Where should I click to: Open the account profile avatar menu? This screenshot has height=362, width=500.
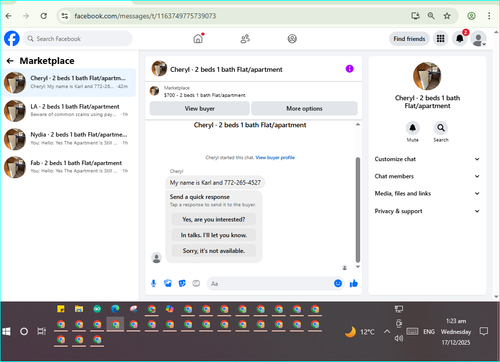point(479,39)
